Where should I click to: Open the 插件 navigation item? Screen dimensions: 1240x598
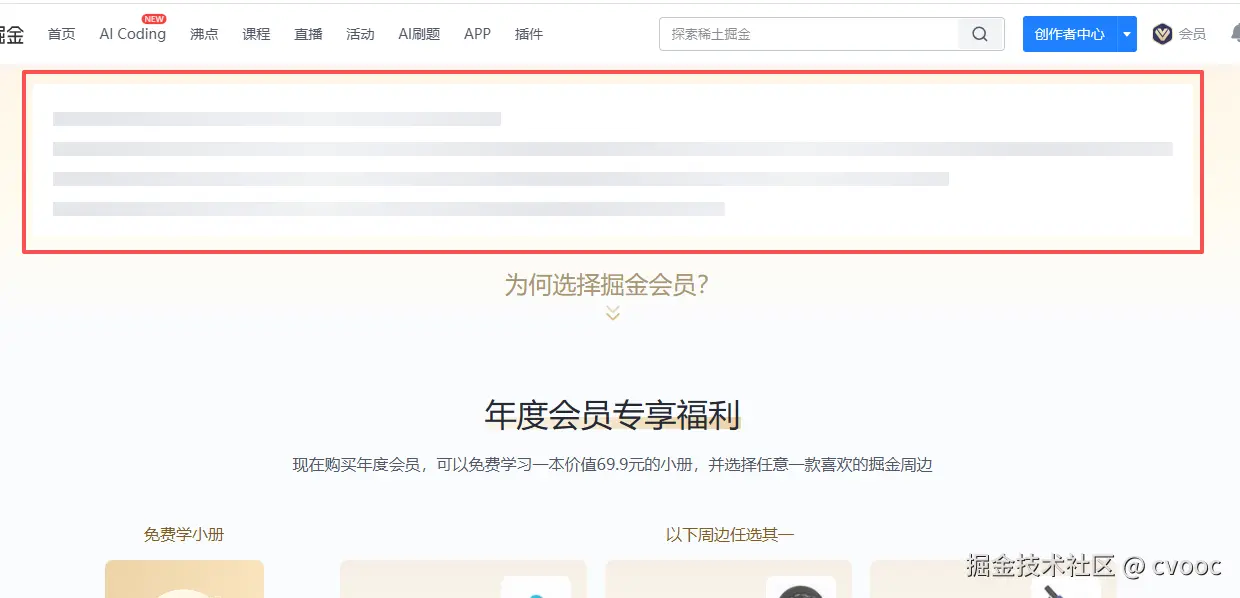[x=528, y=33]
